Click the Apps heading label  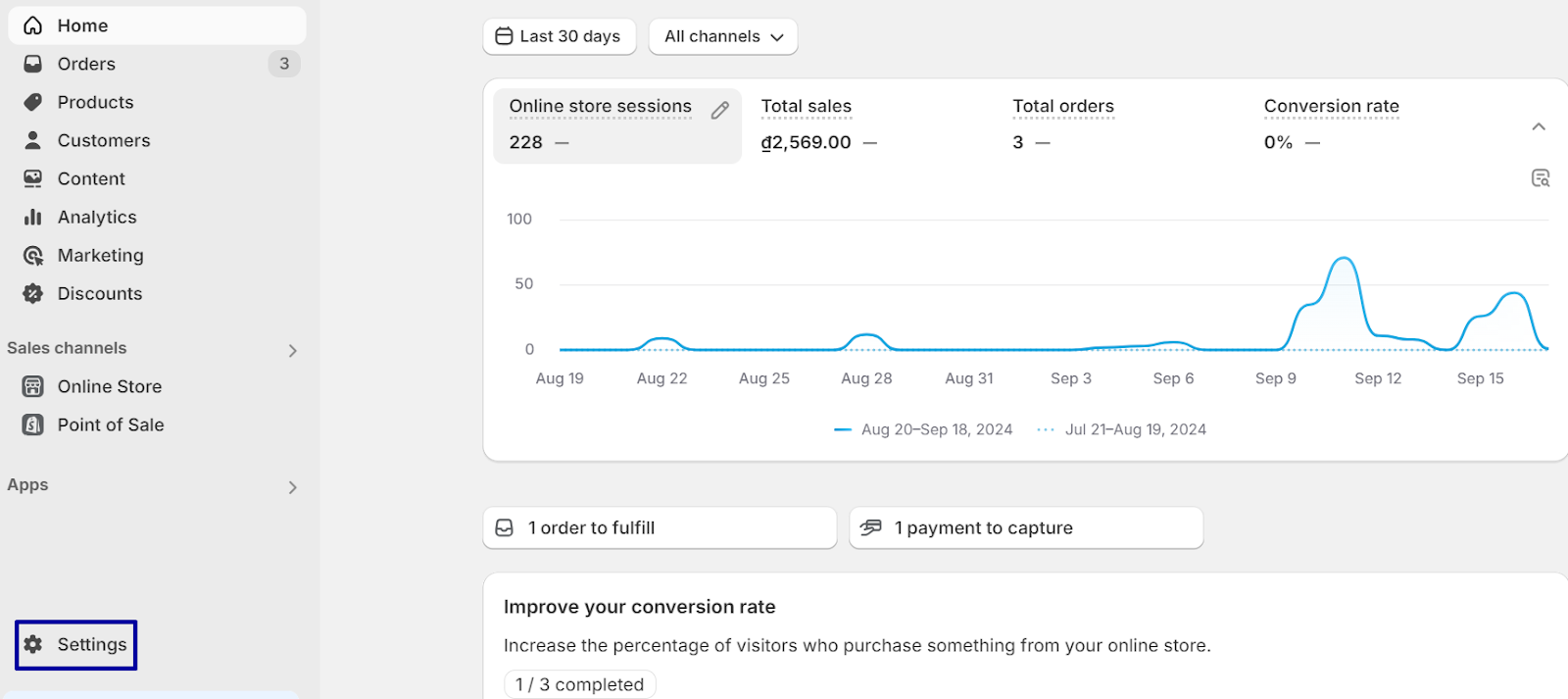point(27,485)
